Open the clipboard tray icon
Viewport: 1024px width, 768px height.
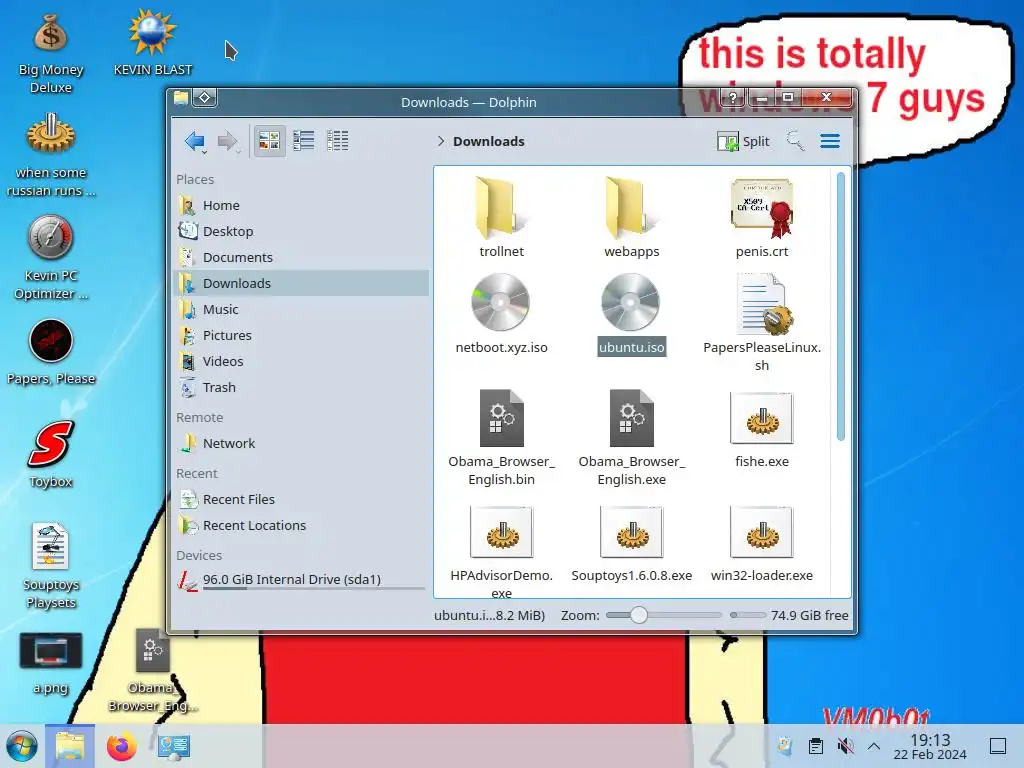pyautogui.click(x=815, y=746)
